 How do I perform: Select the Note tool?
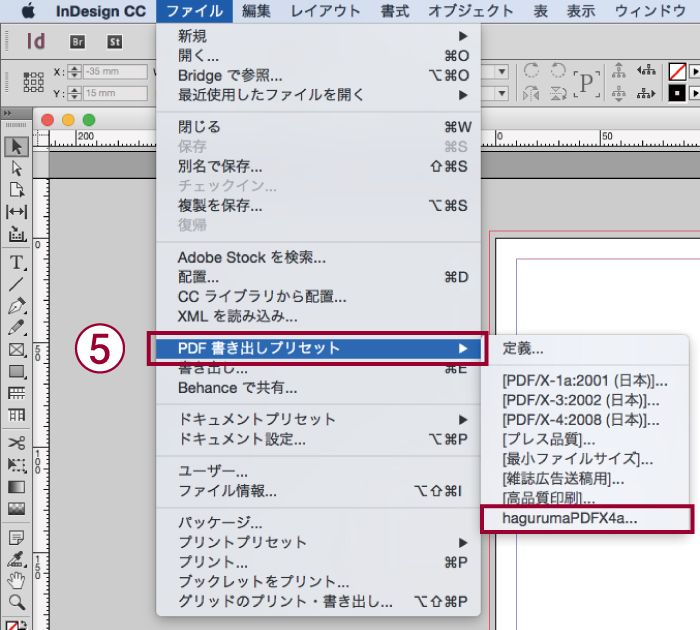click(x=17, y=537)
